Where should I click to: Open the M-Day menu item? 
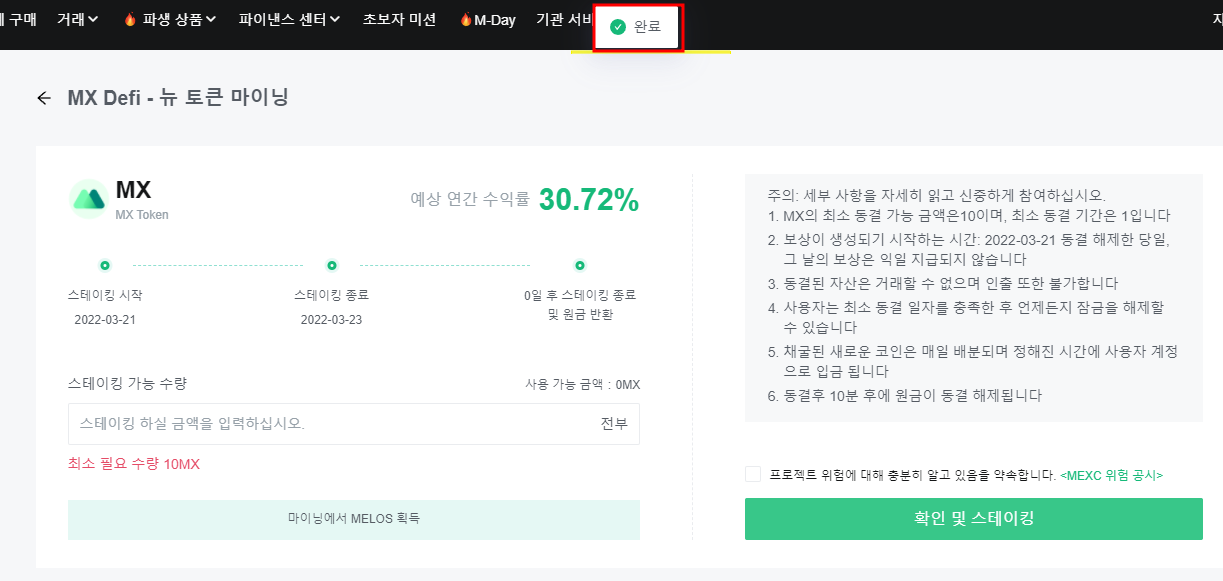494,19
